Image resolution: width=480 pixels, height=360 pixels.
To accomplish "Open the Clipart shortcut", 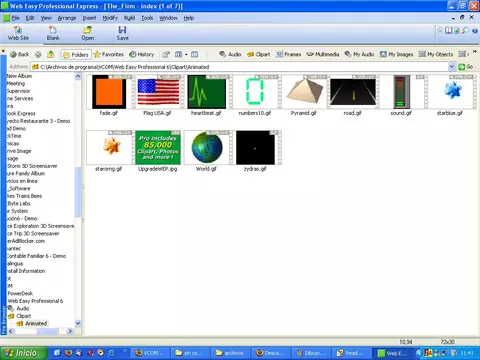I will [x=259, y=54].
